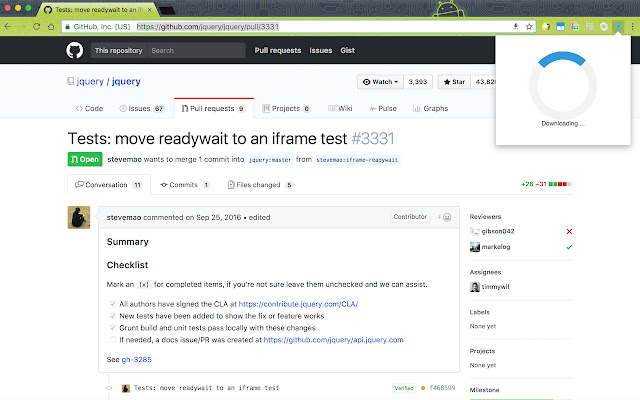The height and width of the screenshot is (400, 640).
Task: Click the browser address bar URL
Action: (207, 27)
